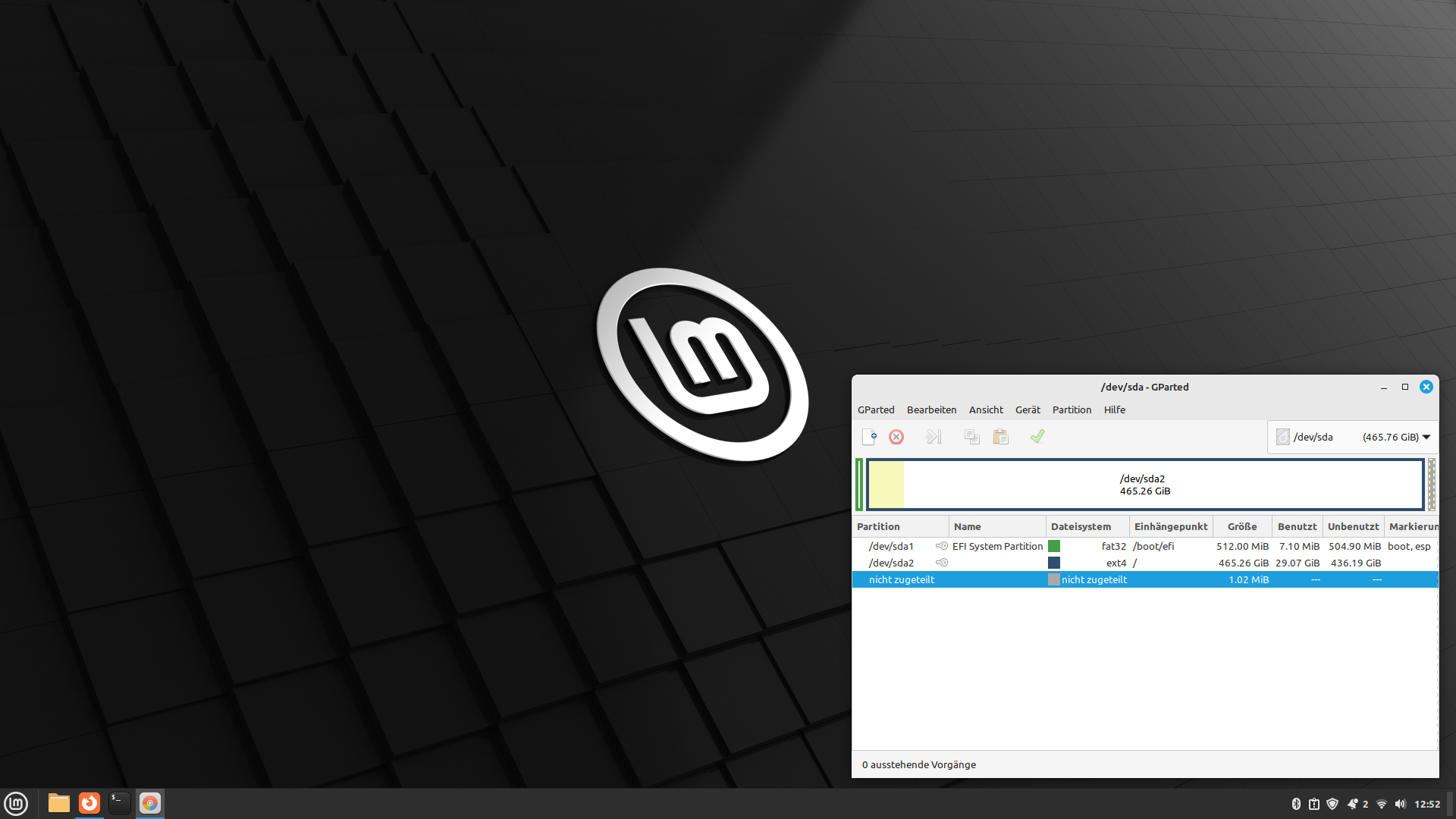The width and height of the screenshot is (1456, 819).
Task: Select the /dev/sda1 partition row
Action: [x=892, y=546]
